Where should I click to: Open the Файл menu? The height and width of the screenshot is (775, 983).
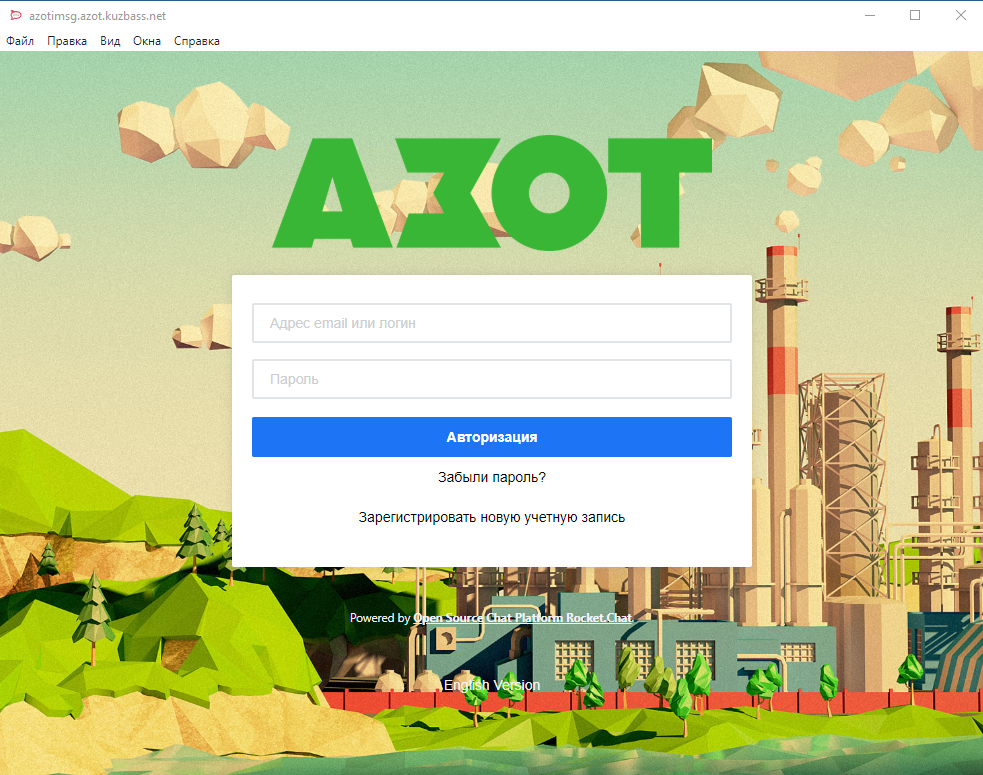point(20,41)
